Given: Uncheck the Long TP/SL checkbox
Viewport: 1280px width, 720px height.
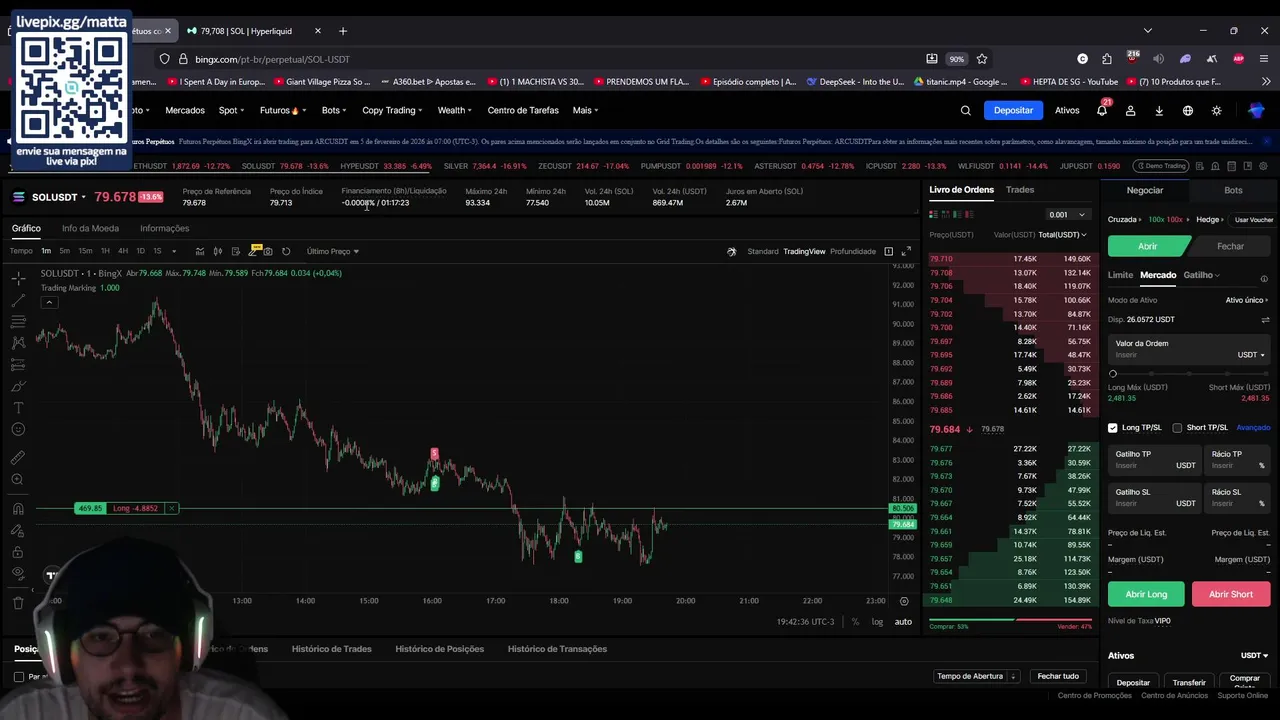Looking at the screenshot, I should click(x=1113, y=428).
